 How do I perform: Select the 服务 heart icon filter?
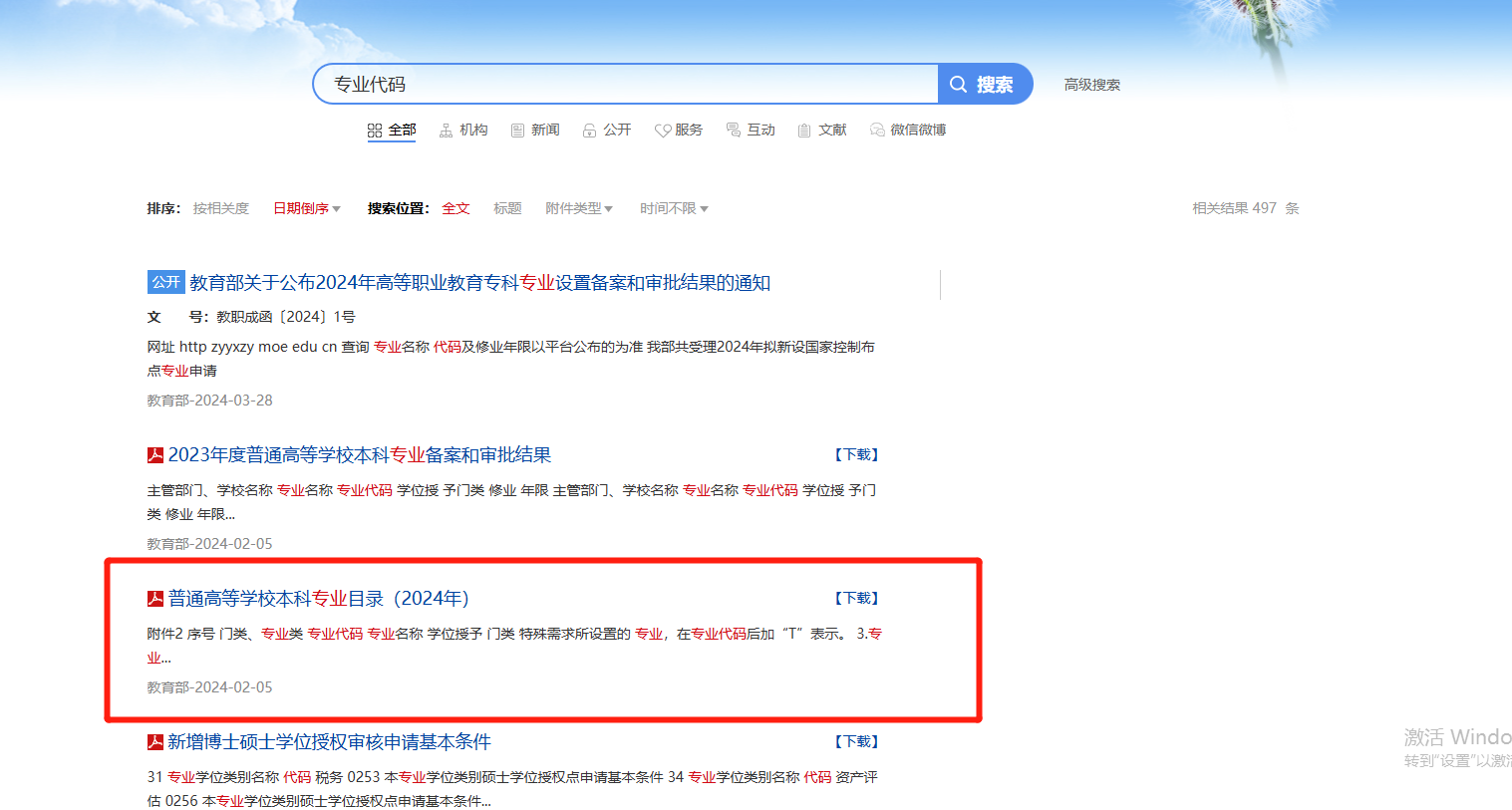point(679,131)
